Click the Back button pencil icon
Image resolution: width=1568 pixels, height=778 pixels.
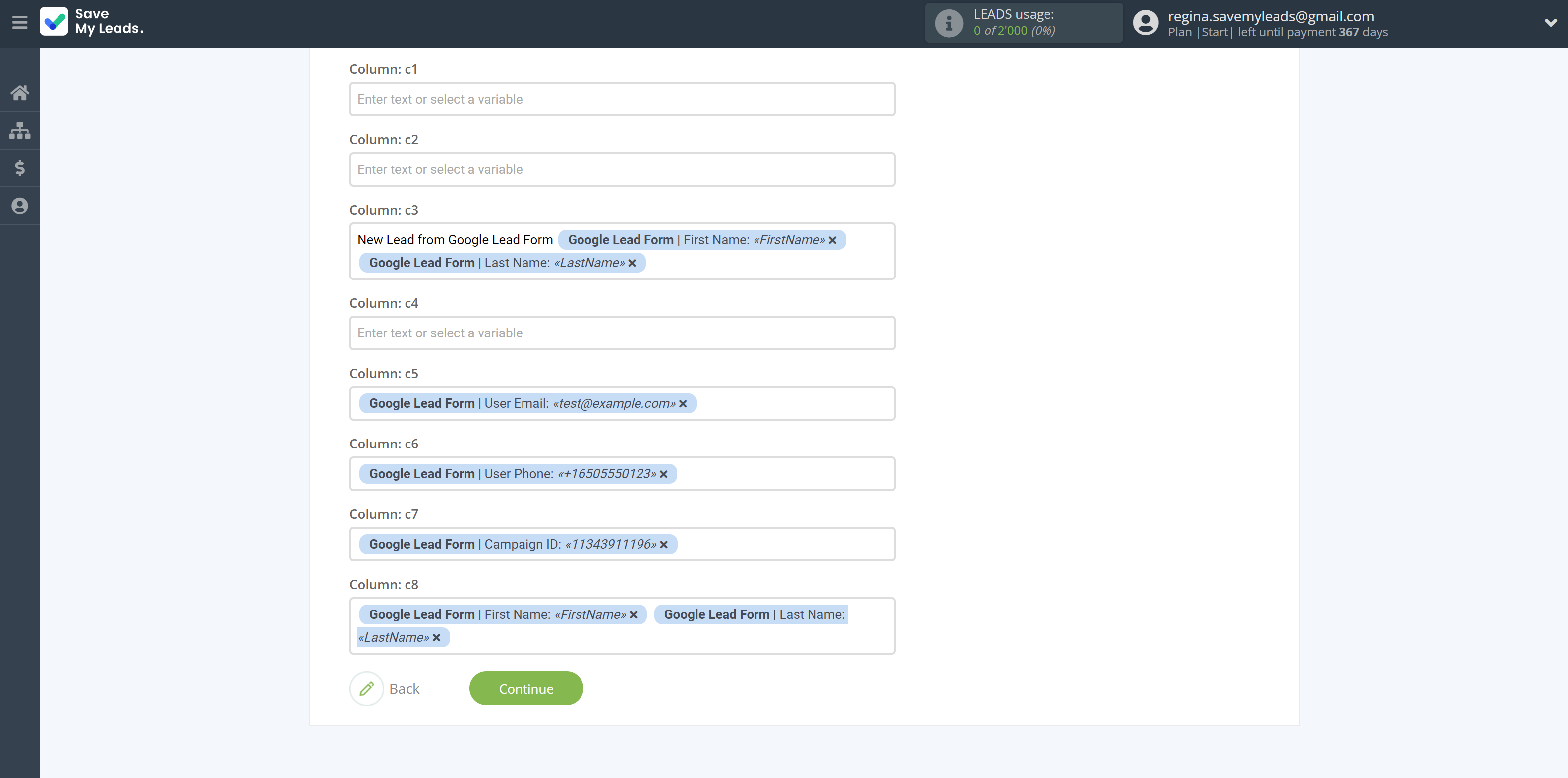click(366, 689)
